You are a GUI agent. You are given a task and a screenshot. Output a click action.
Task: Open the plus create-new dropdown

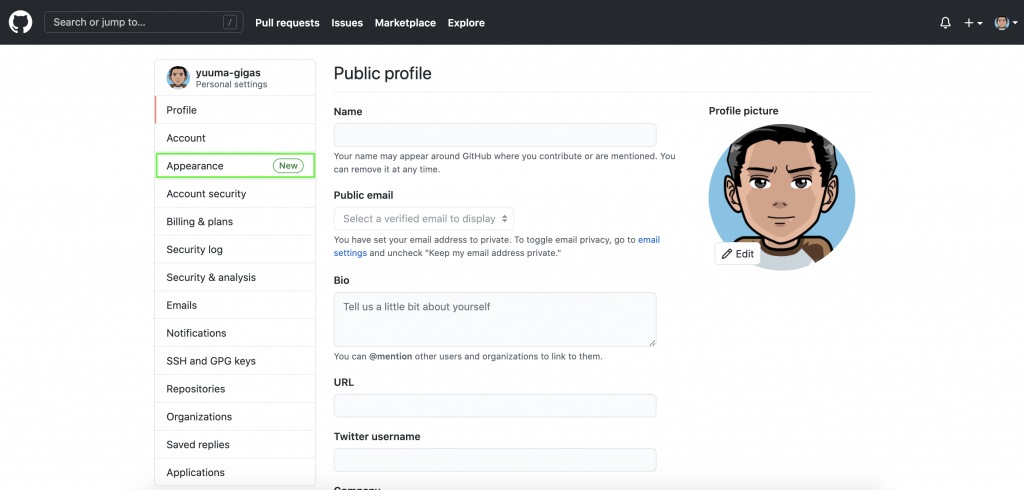pyautogui.click(x=973, y=23)
